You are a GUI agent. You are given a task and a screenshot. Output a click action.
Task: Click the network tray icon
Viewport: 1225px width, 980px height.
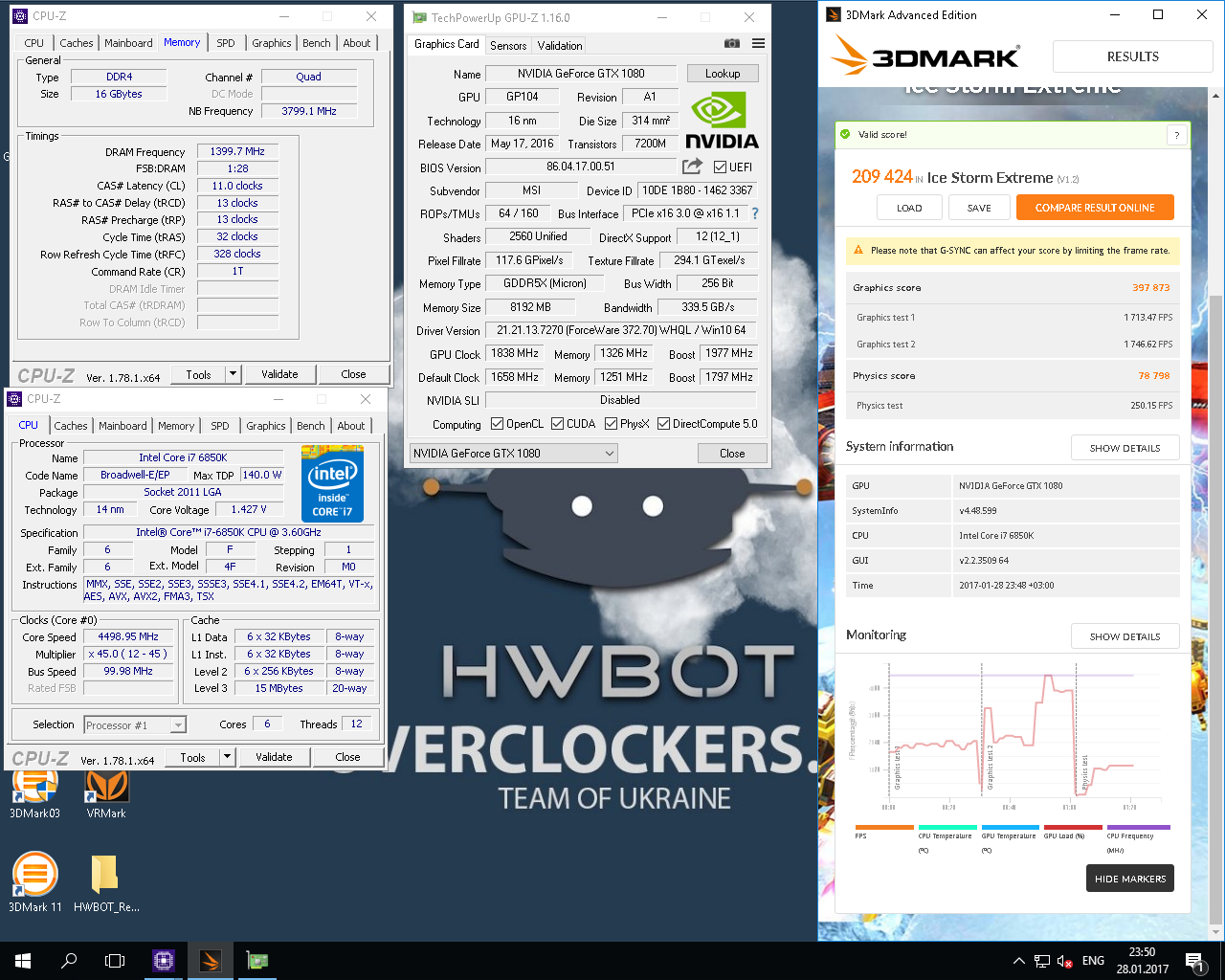tap(1042, 961)
